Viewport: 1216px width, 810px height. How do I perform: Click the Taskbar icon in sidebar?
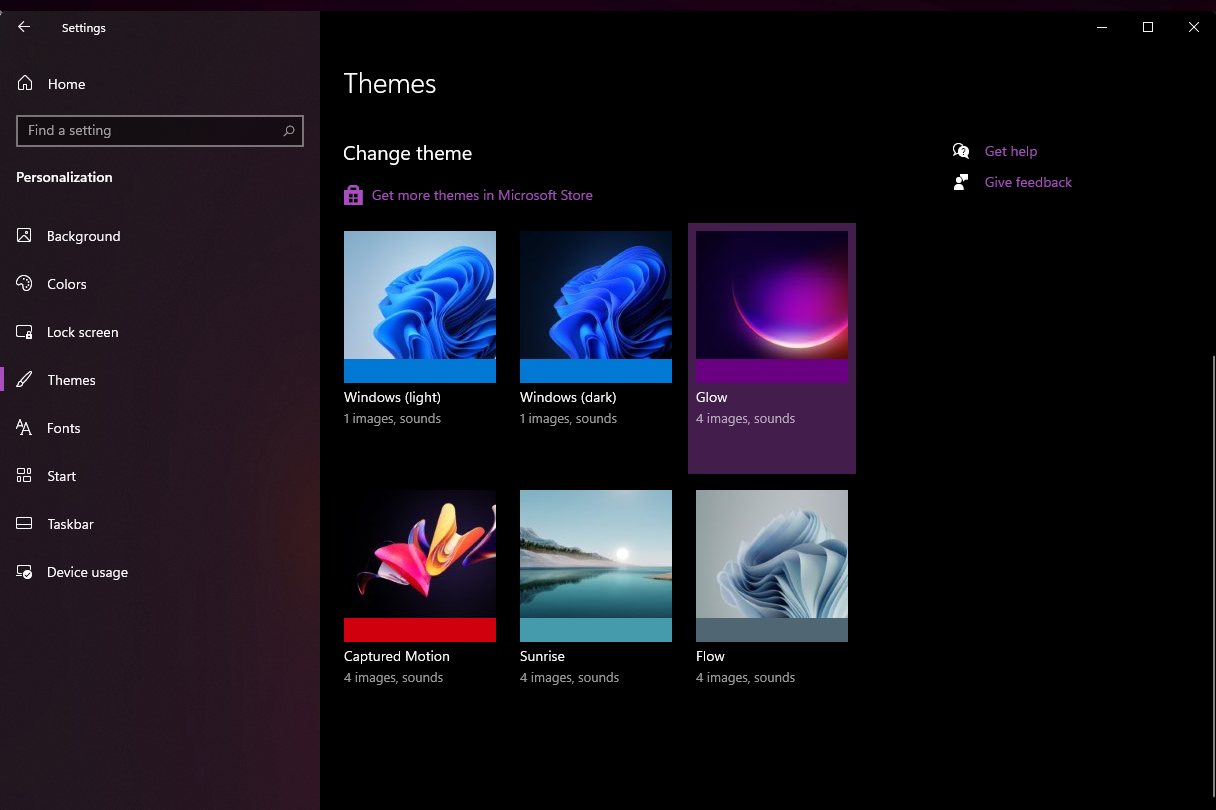click(25, 524)
